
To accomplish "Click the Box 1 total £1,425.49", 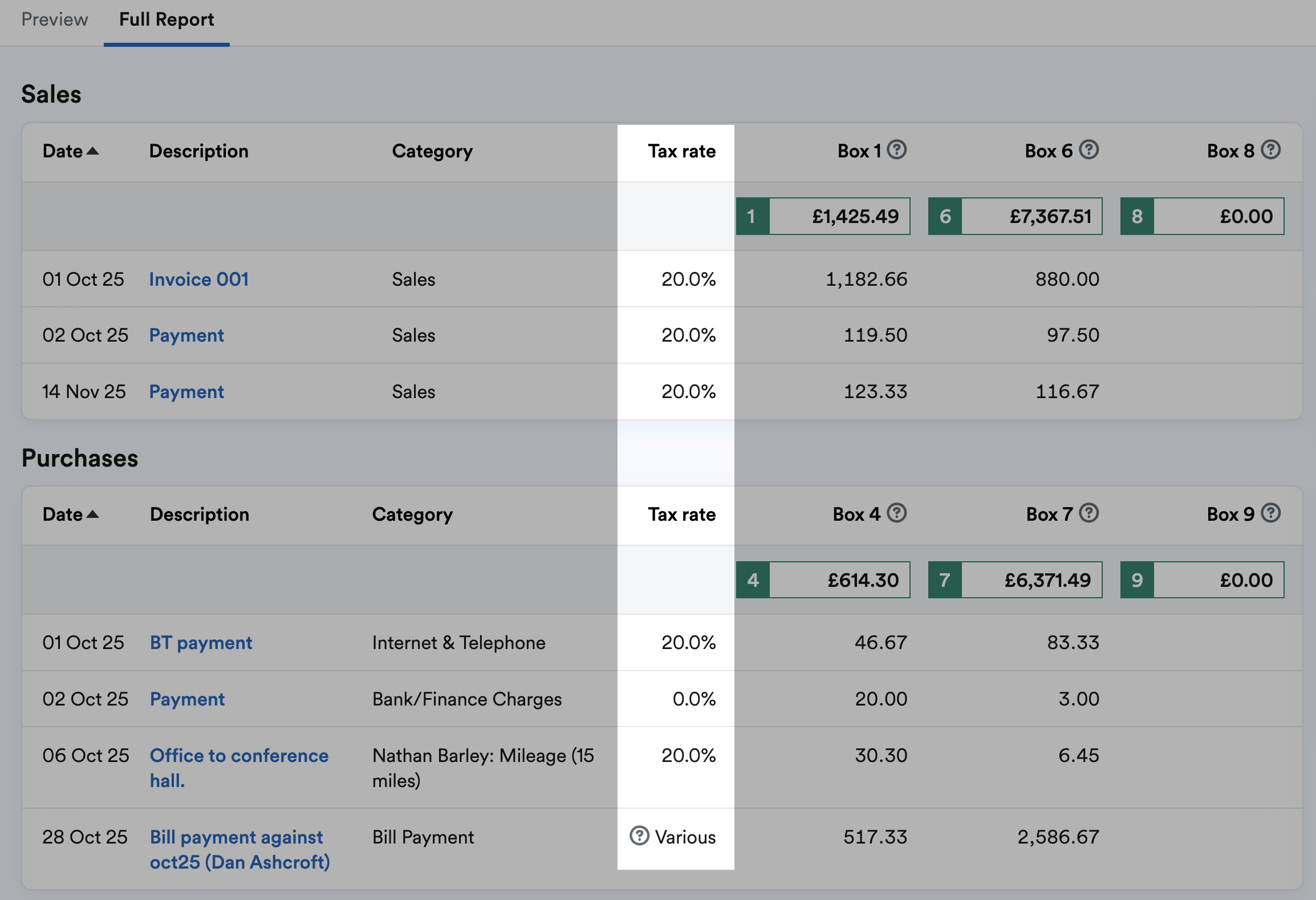I will pyautogui.click(x=823, y=216).
